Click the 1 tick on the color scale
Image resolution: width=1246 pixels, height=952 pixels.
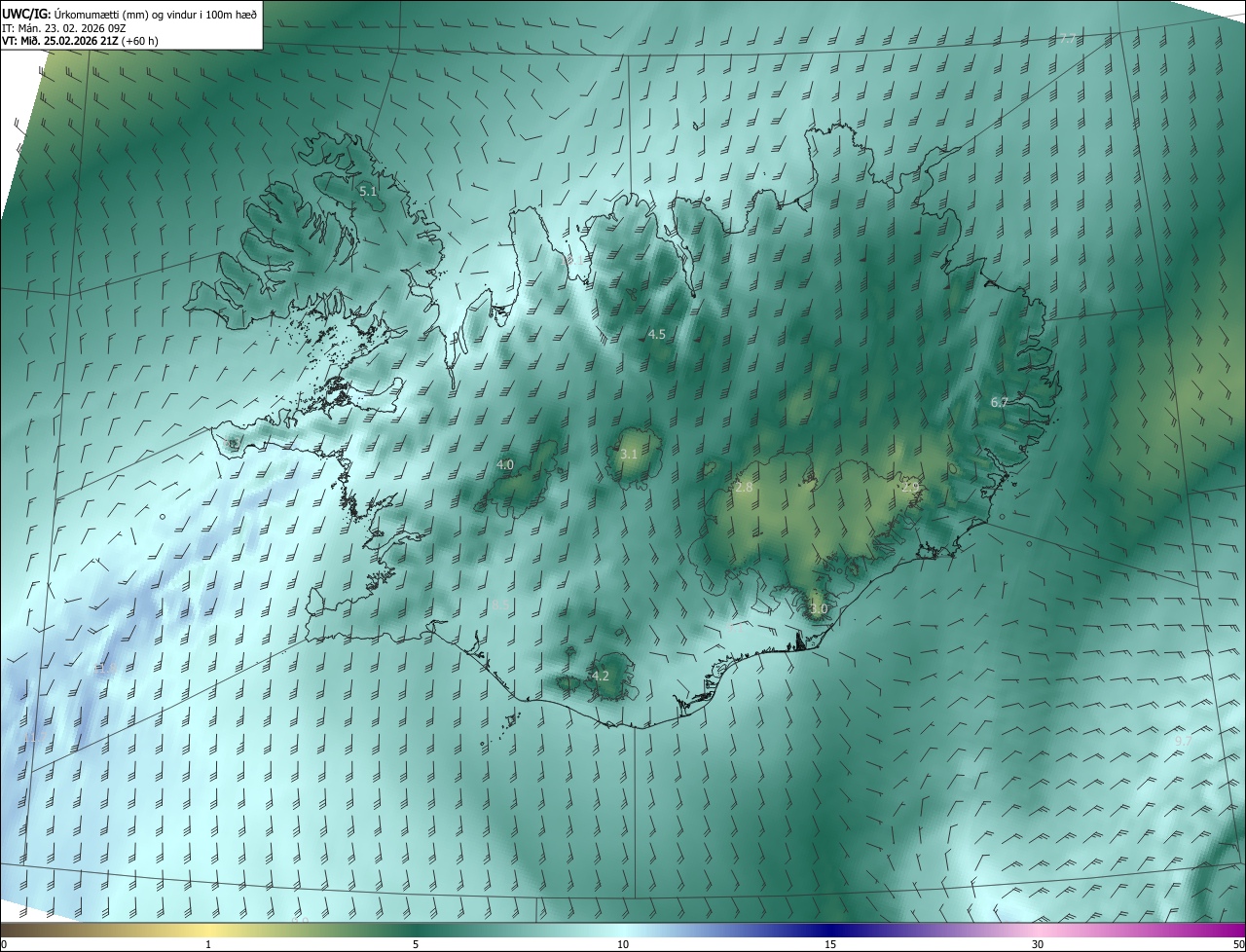coord(208,945)
